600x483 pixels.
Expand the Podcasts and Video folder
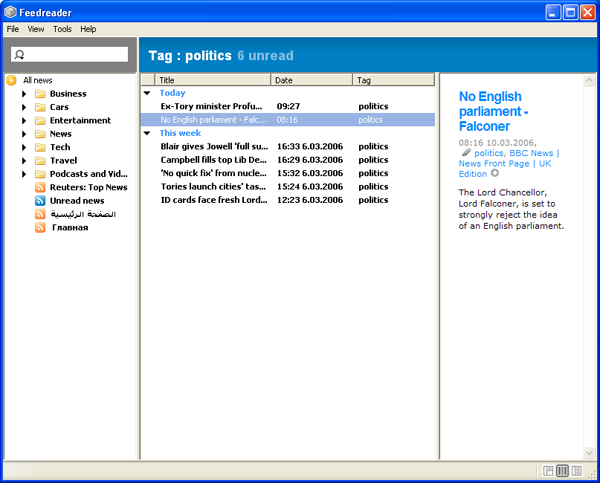pos(25,174)
